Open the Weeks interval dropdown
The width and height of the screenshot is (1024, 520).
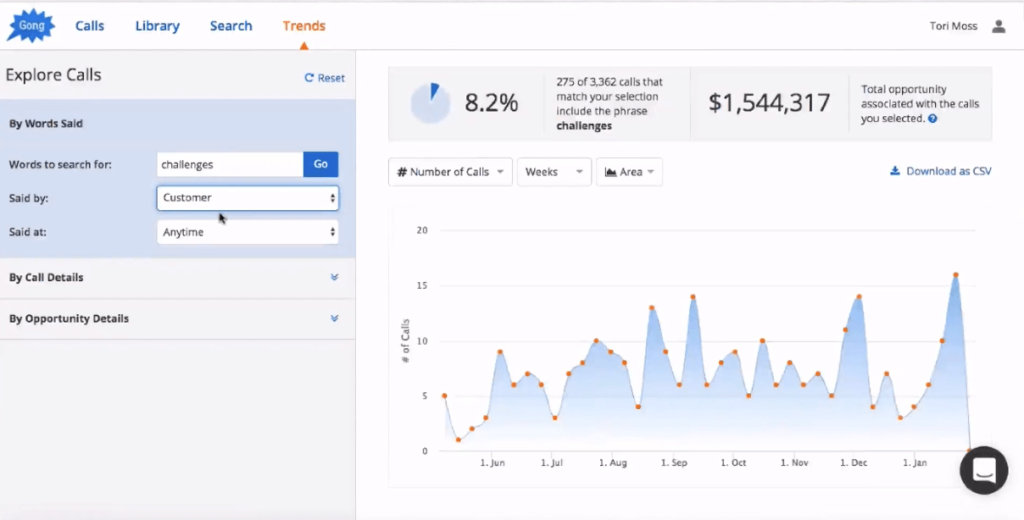click(x=554, y=172)
